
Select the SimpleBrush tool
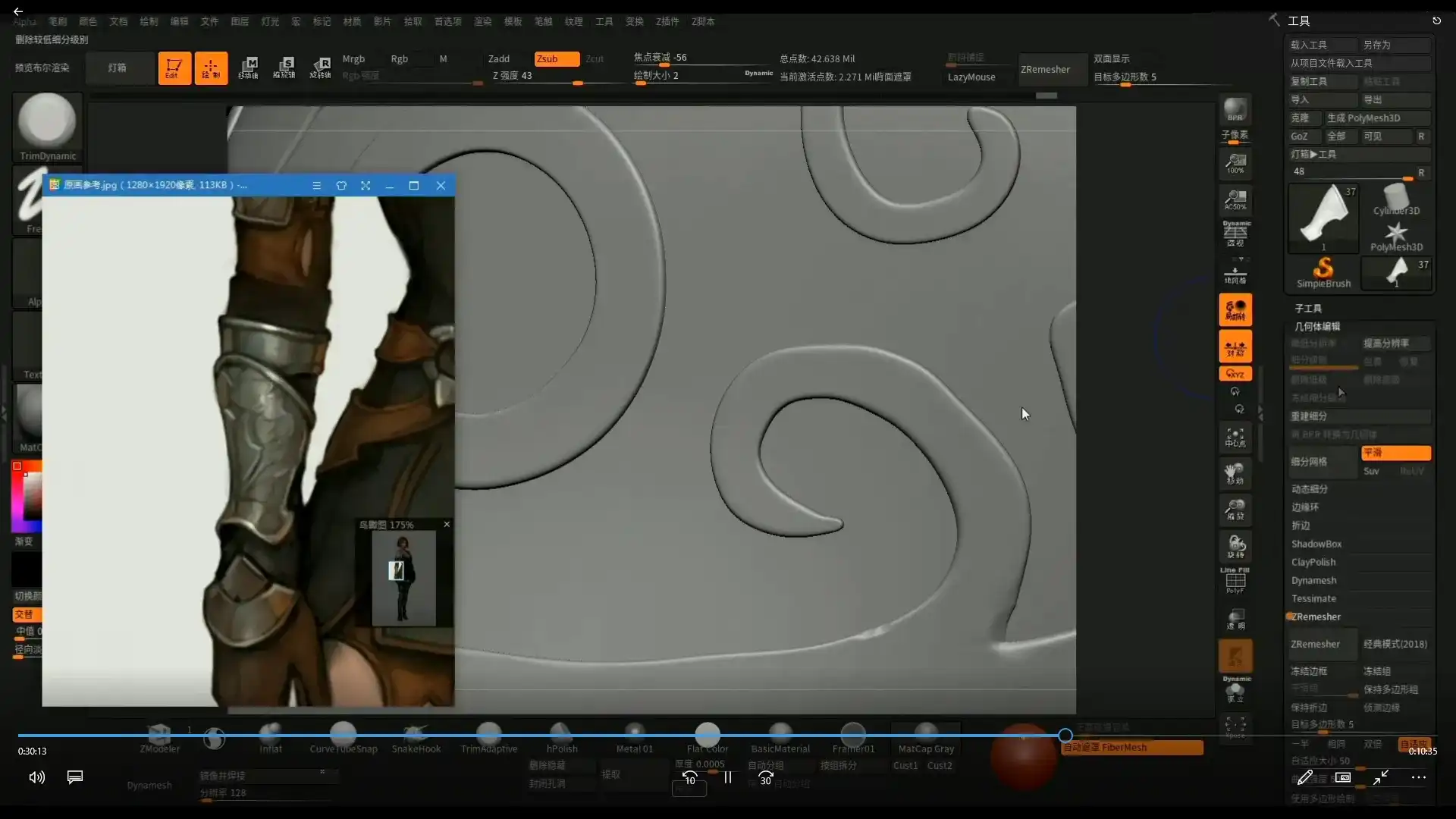(x=1323, y=273)
